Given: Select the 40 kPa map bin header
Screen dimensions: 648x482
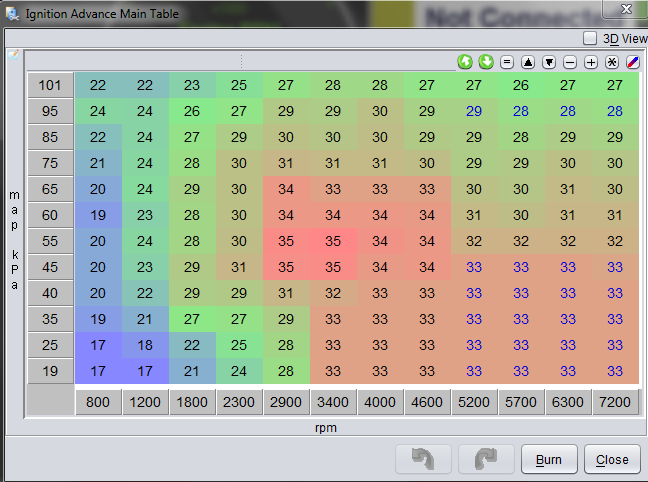Looking at the screenshot, I should [x=50, y=293].
